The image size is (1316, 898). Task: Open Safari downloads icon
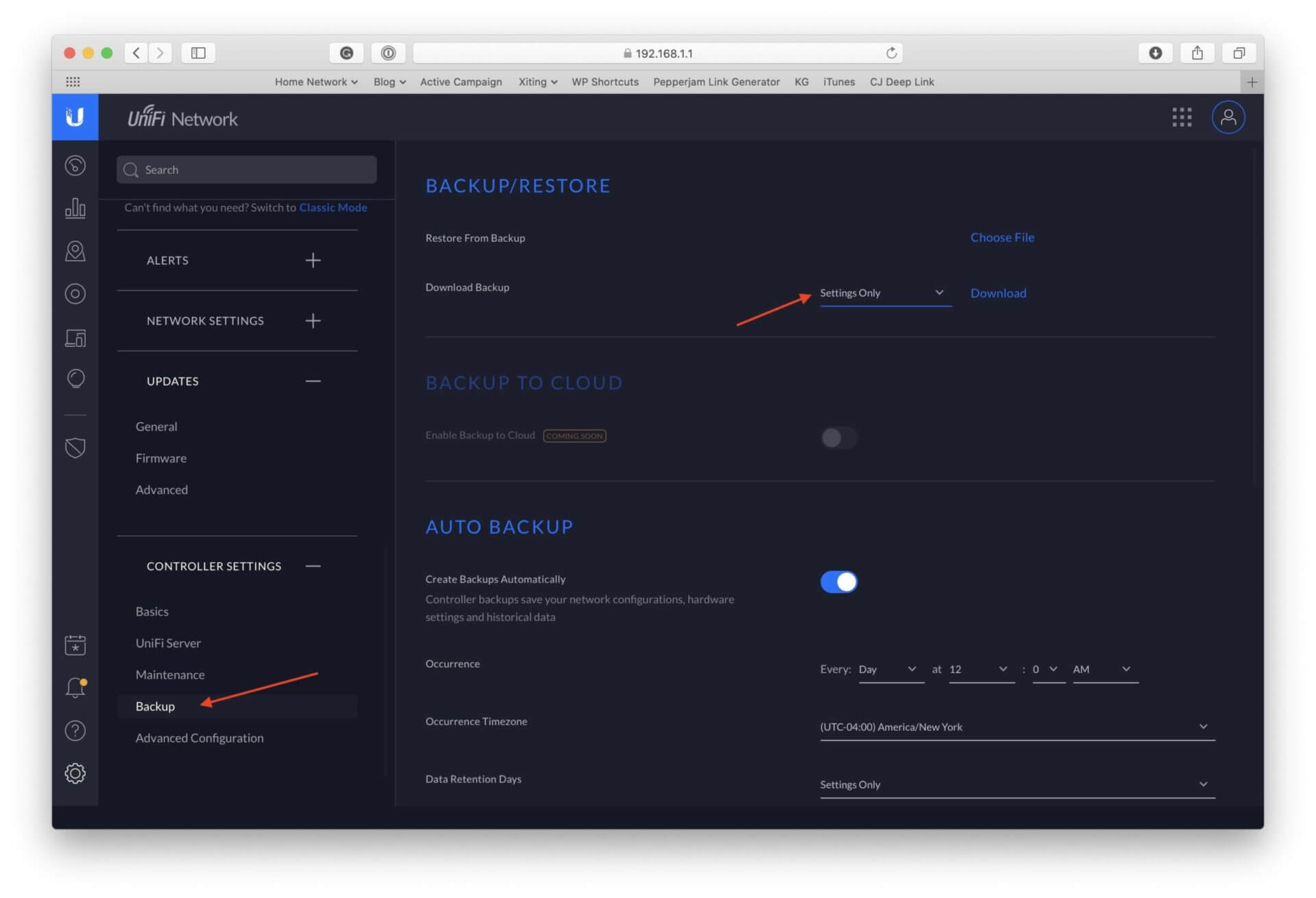point(1156,53)
